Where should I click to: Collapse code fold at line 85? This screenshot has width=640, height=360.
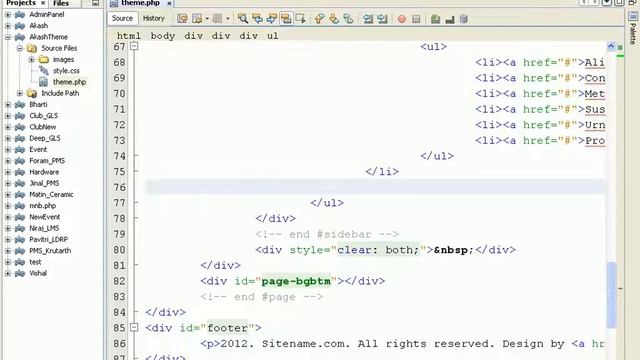coord(134,327)
